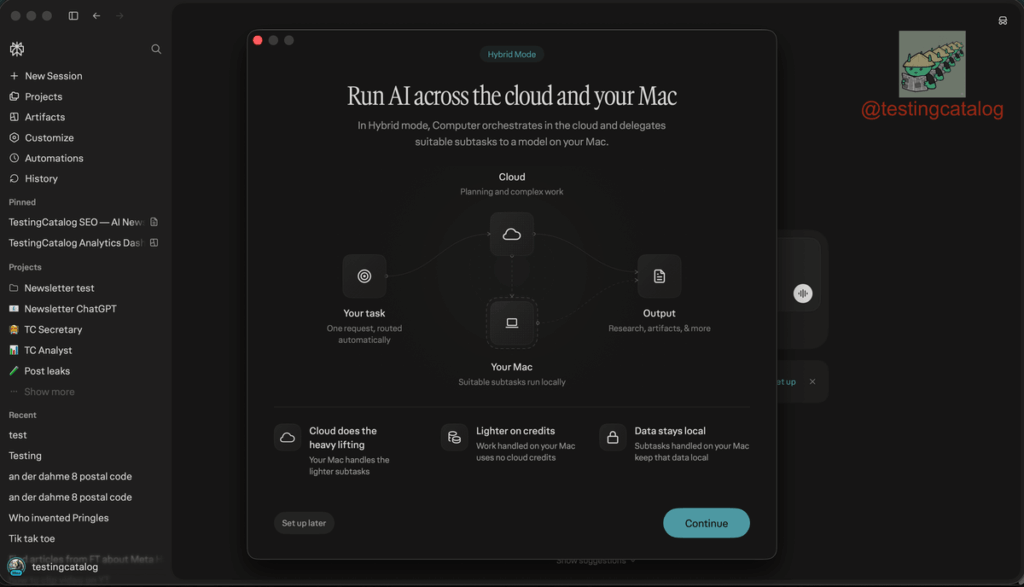Open first an der dahme 8 postal code
The image size is (1024, 587).
coord(70,477)
